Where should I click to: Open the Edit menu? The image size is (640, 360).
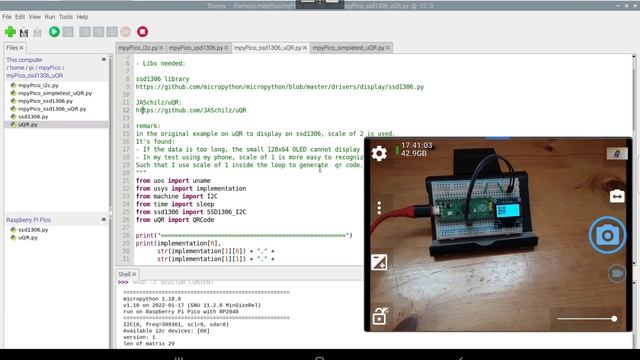point(20,17)
